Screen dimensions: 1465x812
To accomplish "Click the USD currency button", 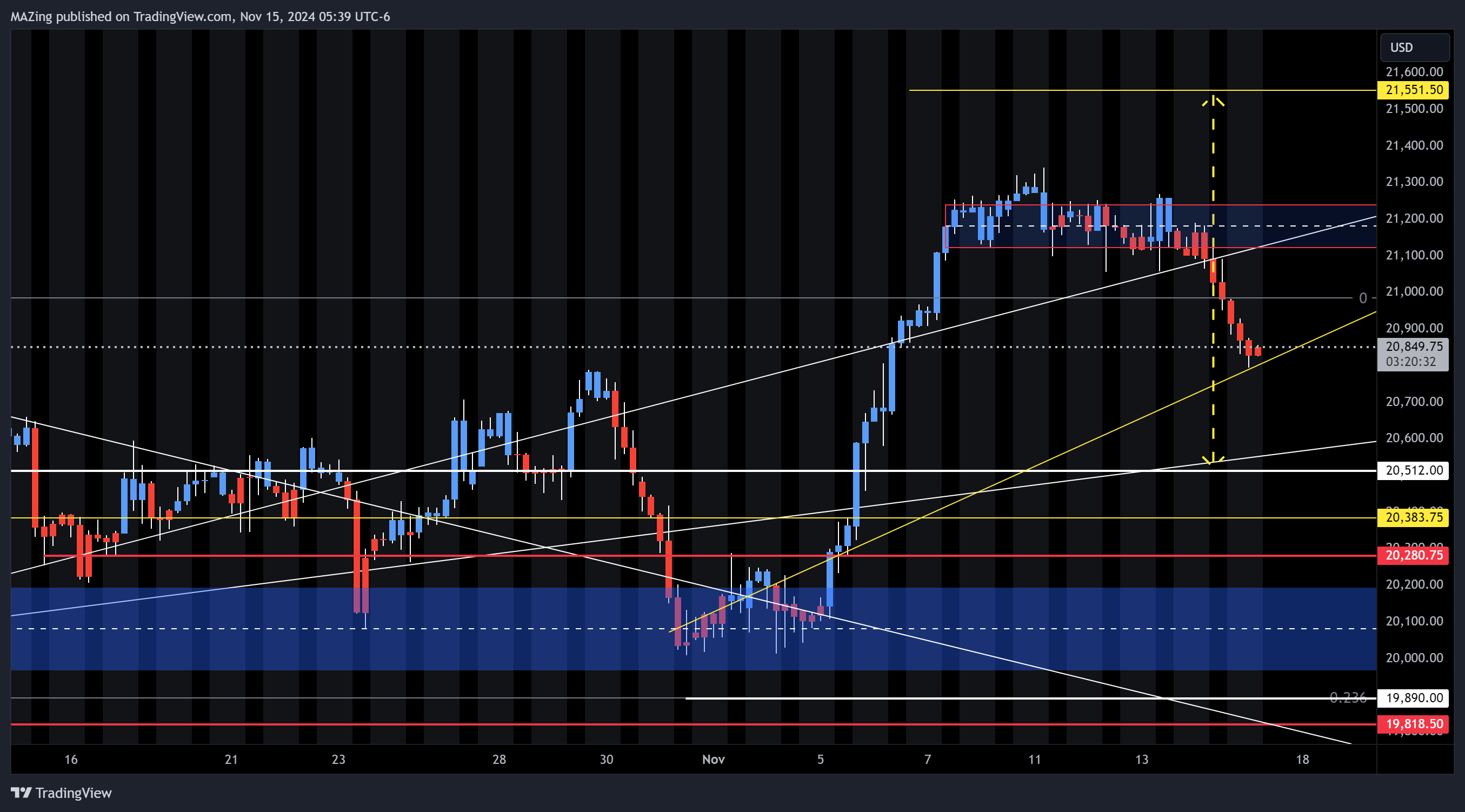I will point(1414,47).
